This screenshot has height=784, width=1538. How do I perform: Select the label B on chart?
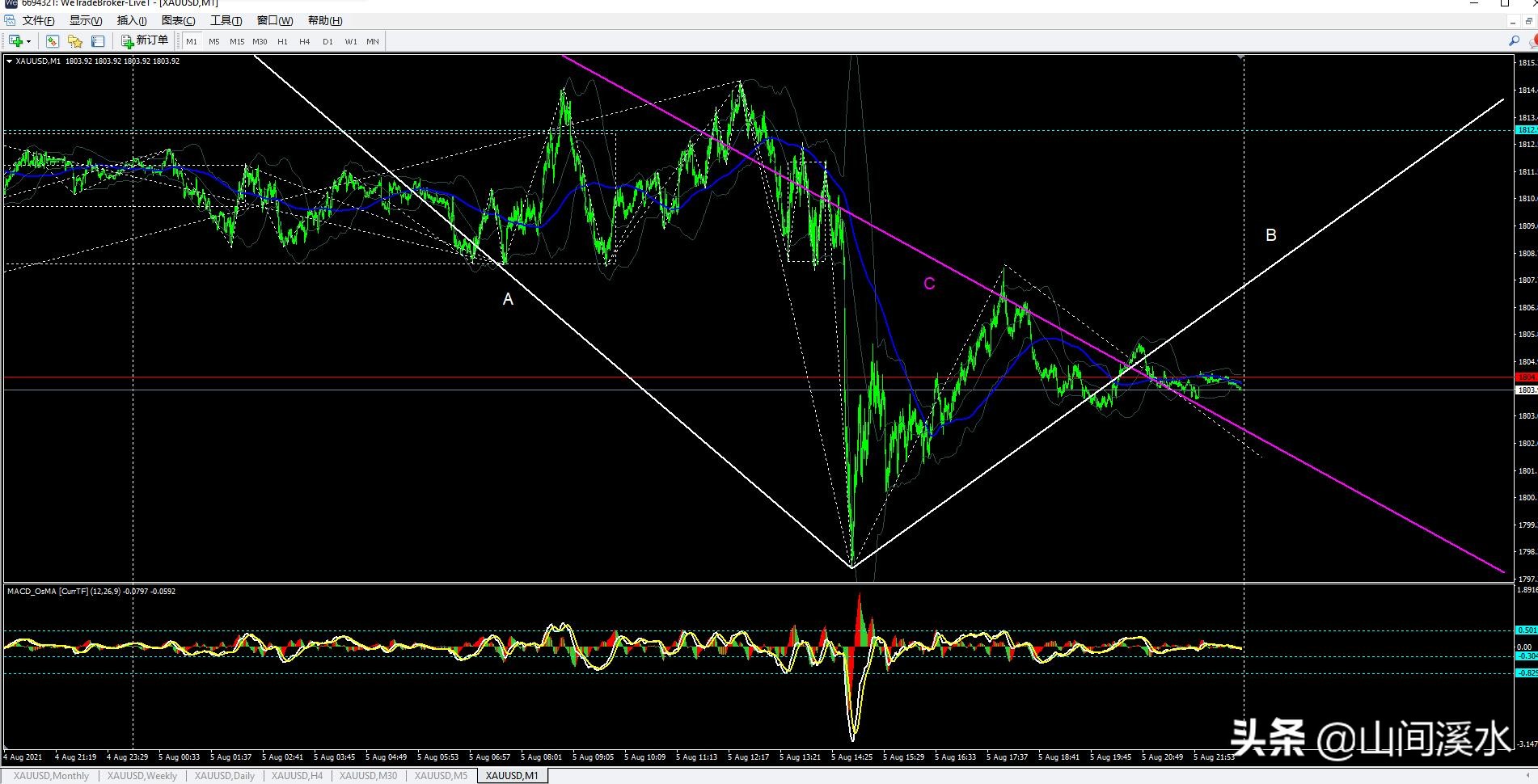1270,235
